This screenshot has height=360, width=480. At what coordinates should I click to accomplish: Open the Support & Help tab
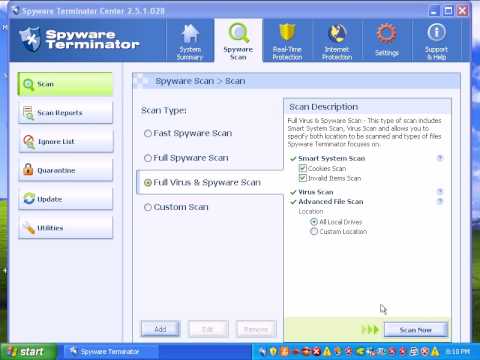coord(436,41)
